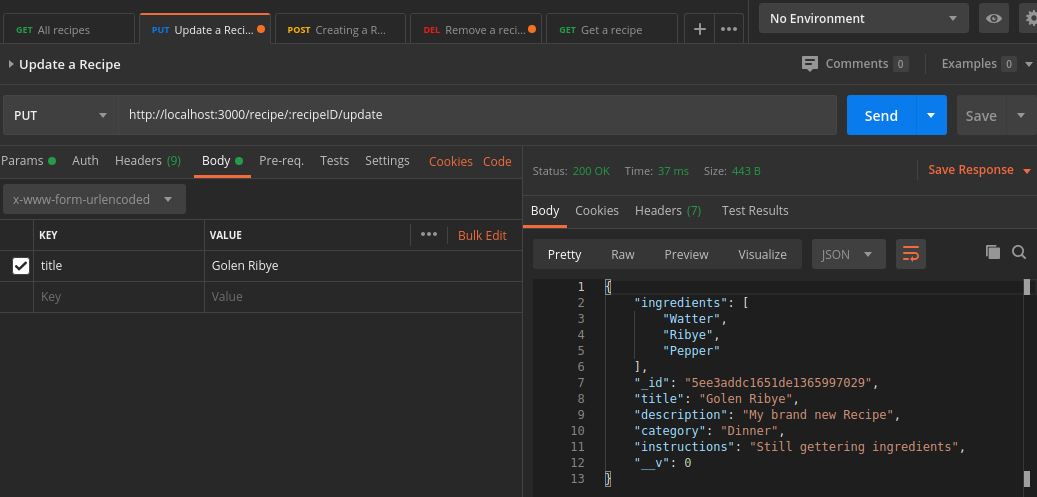The height and width of the screenshot is (497, 1037).
Task: Open the request Settings tab
Action: click(387, 161)
